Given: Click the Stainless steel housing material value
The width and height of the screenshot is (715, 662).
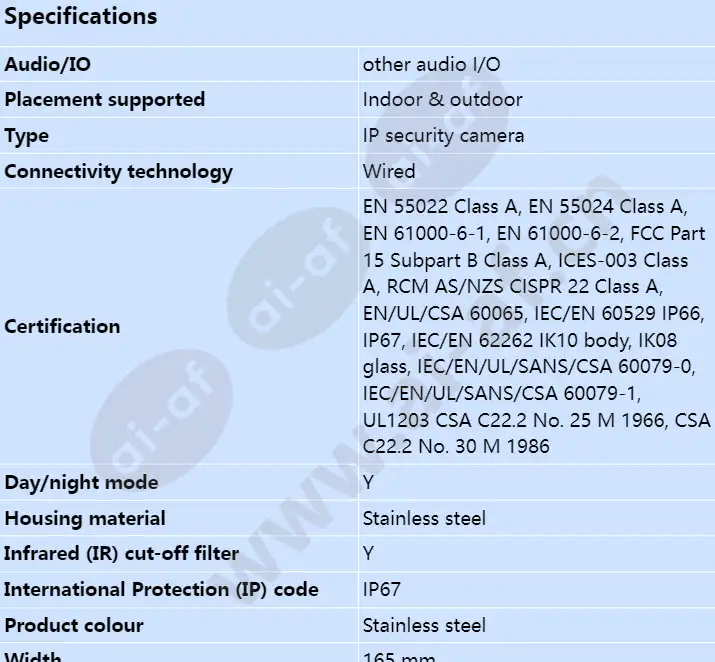Looking at the screenshot, I should click(424, 518).
